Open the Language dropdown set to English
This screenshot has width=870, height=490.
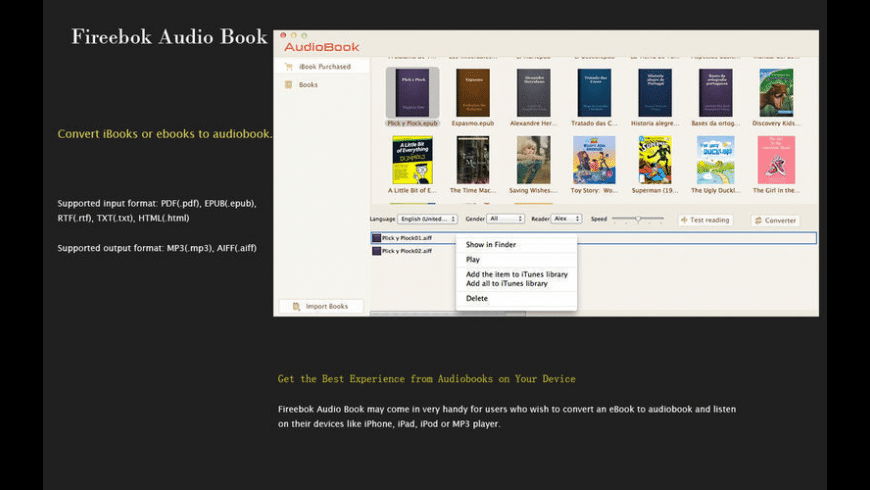(427, 219)
